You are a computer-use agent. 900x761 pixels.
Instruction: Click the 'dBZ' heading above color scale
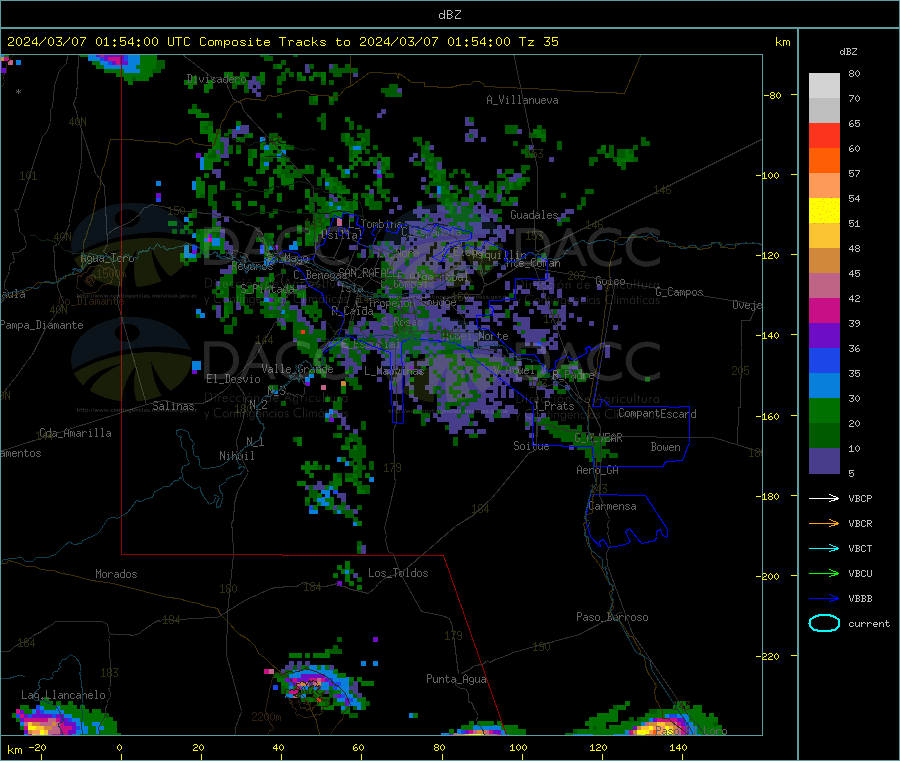coord(848,52)
